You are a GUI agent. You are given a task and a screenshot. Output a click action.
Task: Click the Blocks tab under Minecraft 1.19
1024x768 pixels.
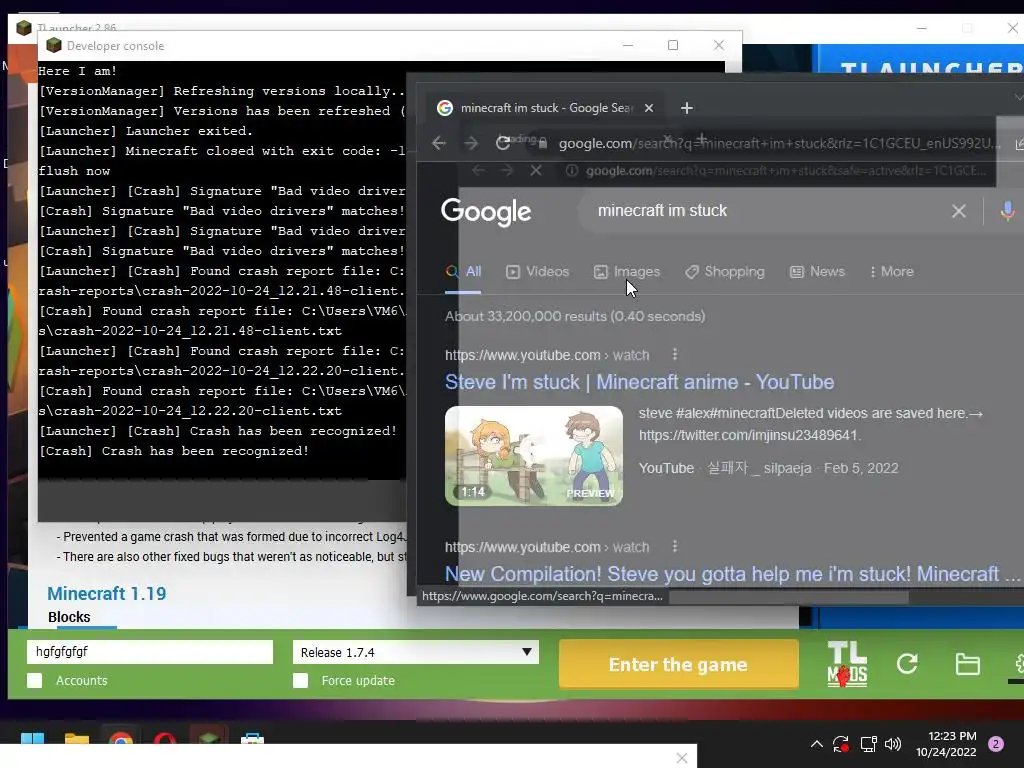pos(69,617)
